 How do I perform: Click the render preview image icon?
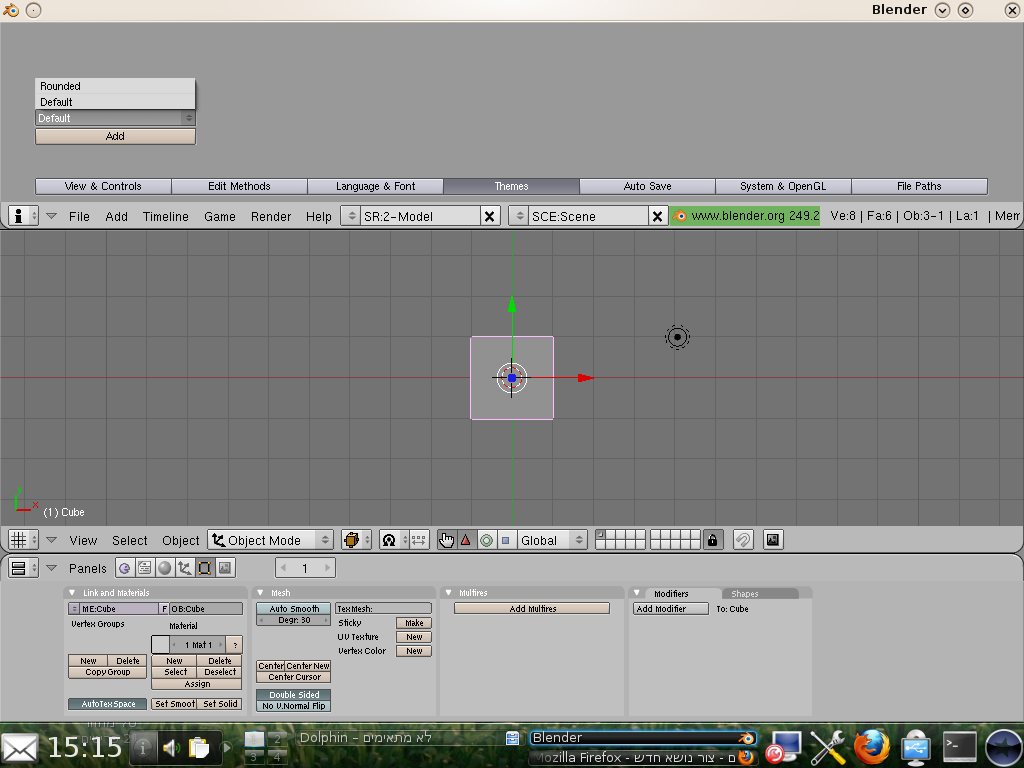(x=772, y=540)
